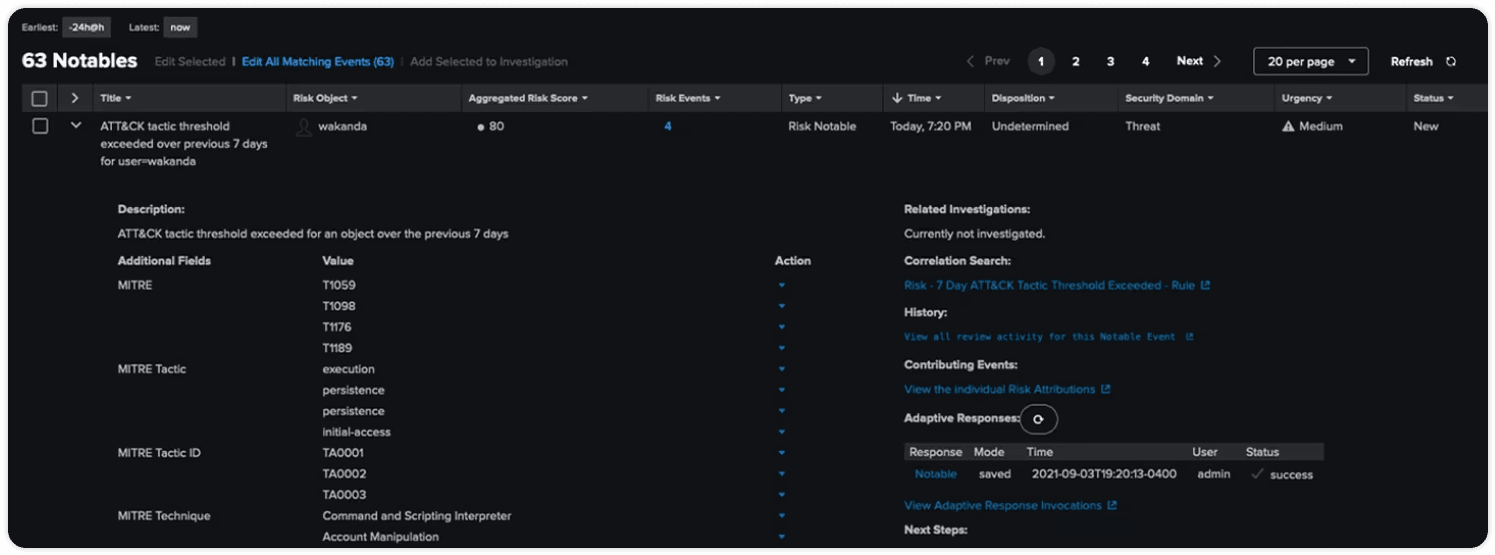1495x555 pixels.
Task: Toggle the select-all checkbox in table header
Action: [x=40, y=99]
